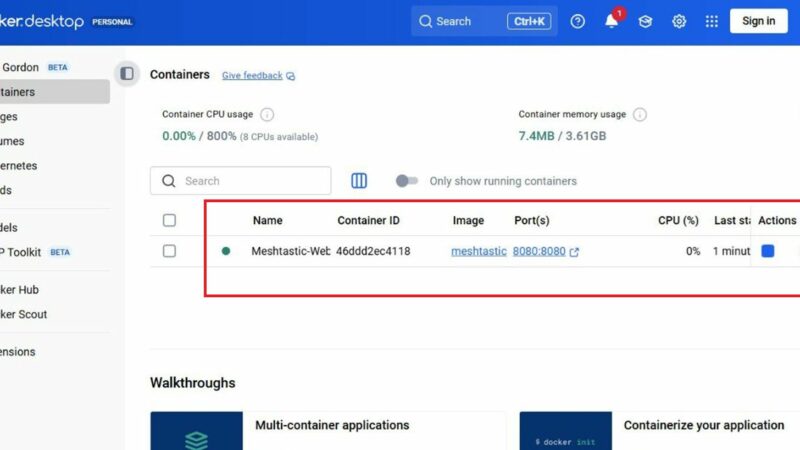The height and width of the screenshot is (450, 800).
Task: Click the feedback icon next to Give feedback
Action: coord(290,76)
